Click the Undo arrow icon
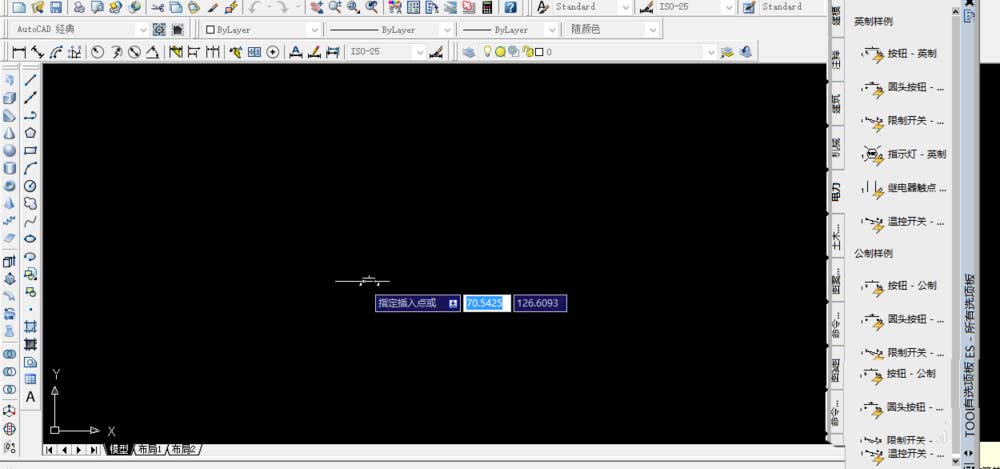The width and height of the screenshot is (1000, 469). coord(253,7)
